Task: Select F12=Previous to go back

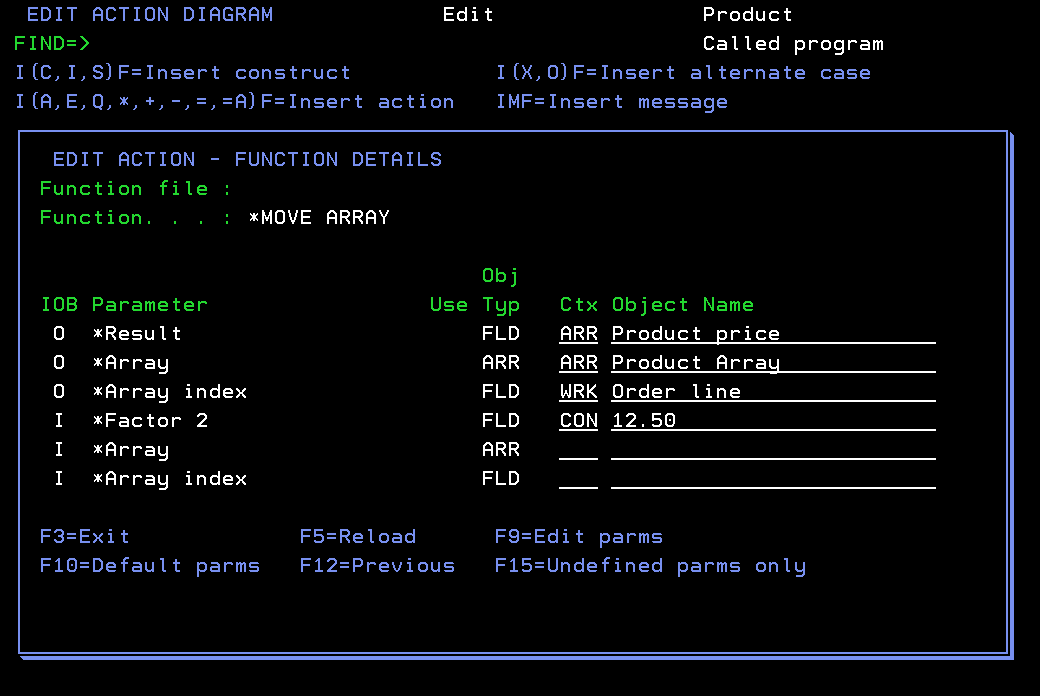Action: click(377, 565)
